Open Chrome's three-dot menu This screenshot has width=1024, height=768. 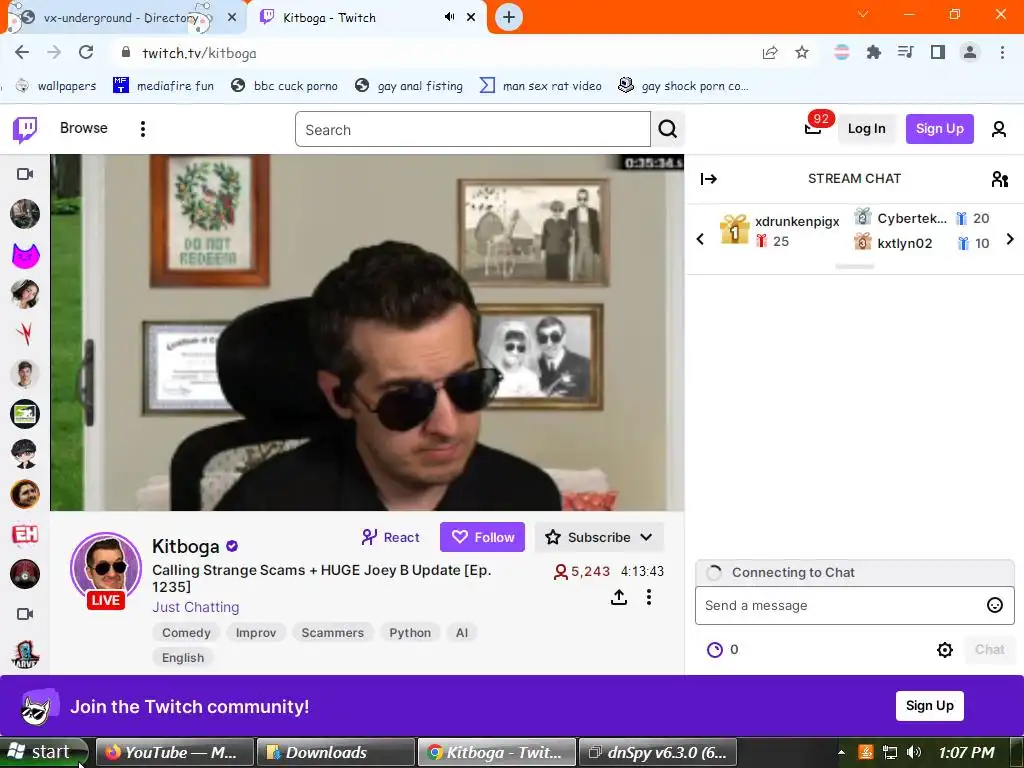tap(1002, 53)
